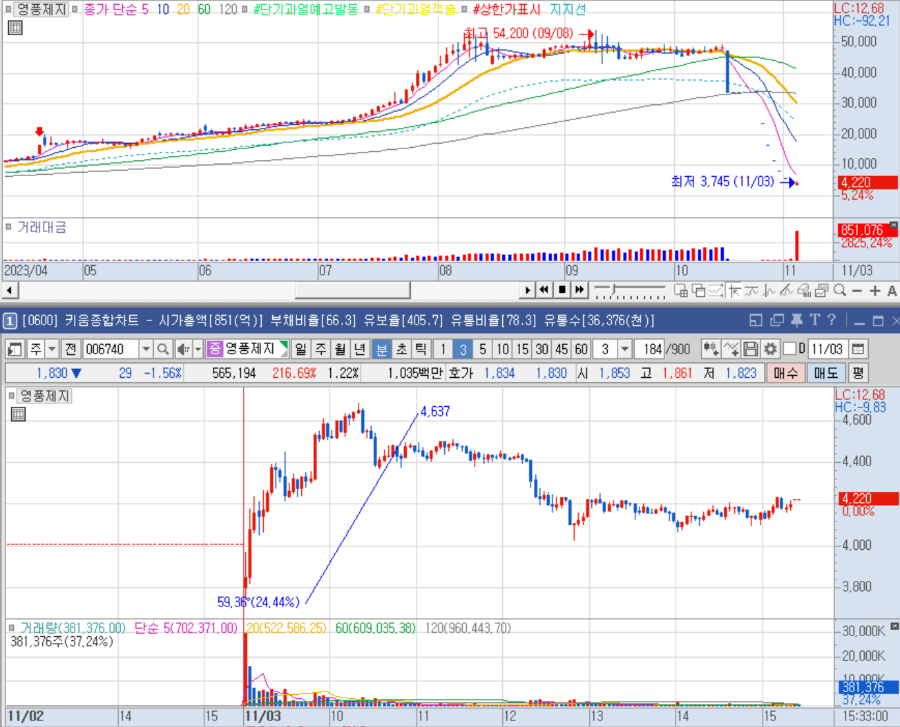Click the line-tool settings icon beside the save icon

coord(731,349)
